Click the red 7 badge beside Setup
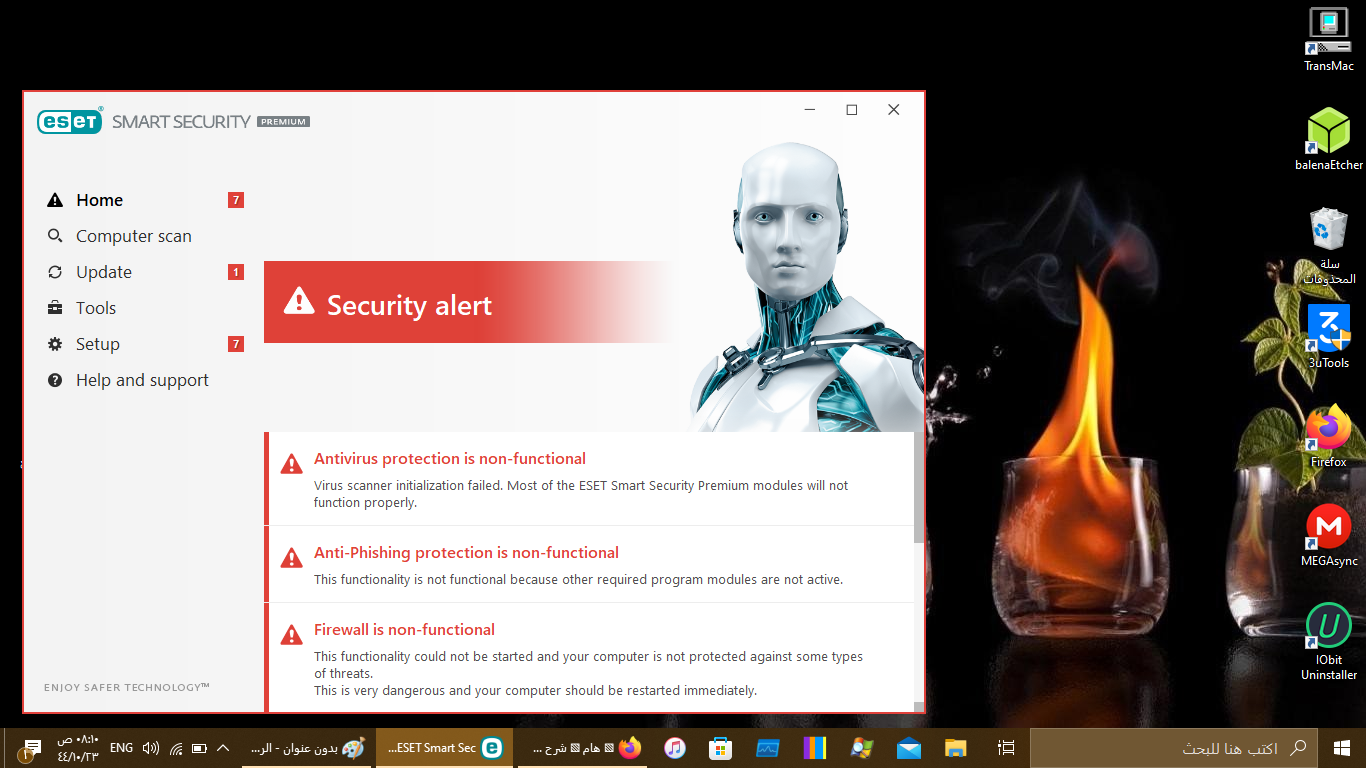 click(236, 344)
